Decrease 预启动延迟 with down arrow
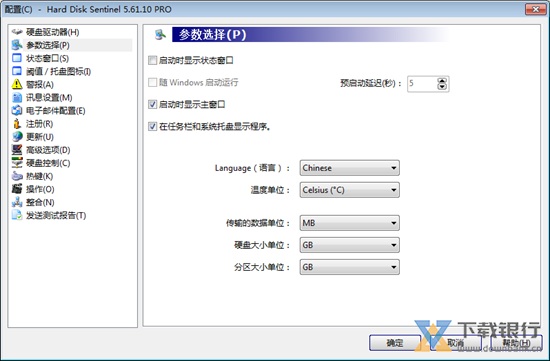550x361 pixels. 442,87
